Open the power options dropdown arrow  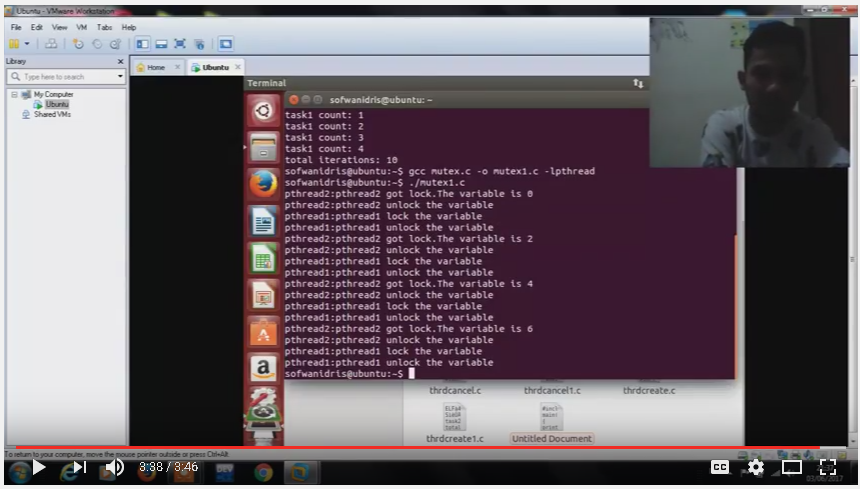click(26, 44)
